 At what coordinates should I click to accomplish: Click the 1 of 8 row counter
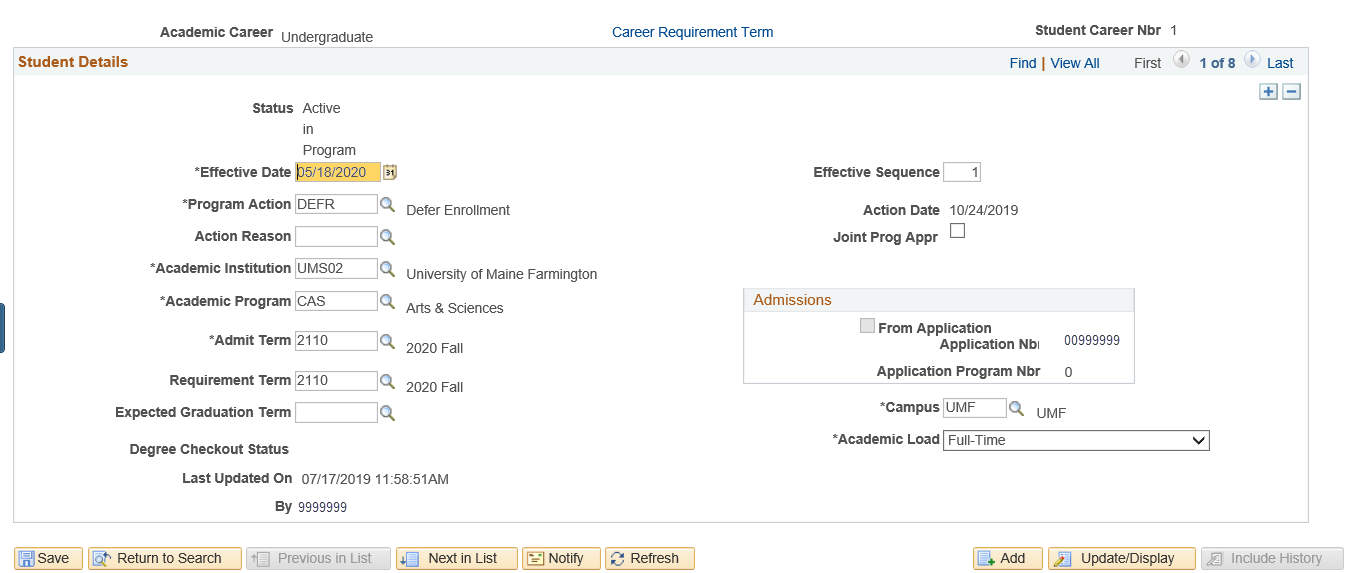(x=1217, y=63)
